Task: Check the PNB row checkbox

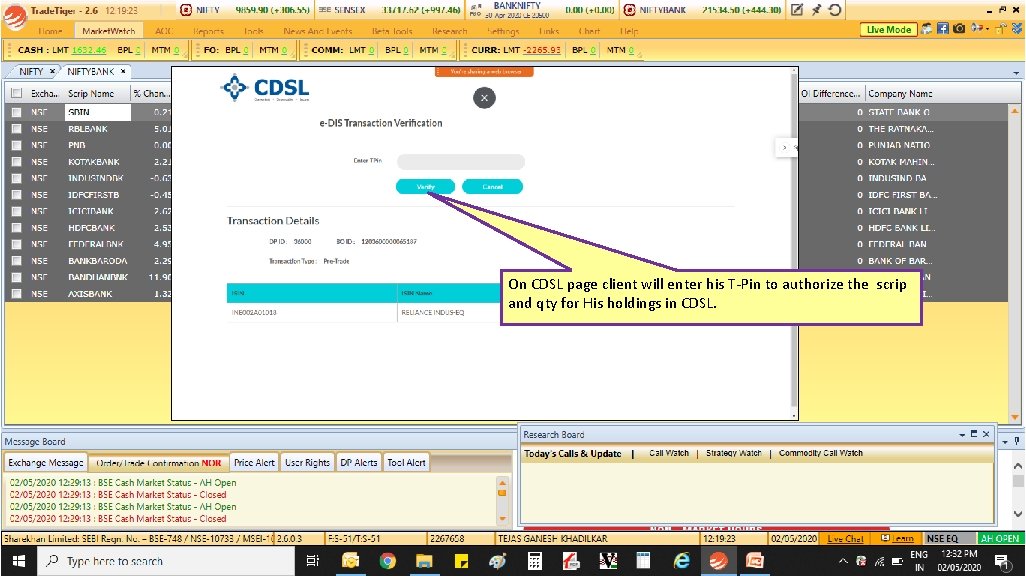Action: [x=16, y=145]
